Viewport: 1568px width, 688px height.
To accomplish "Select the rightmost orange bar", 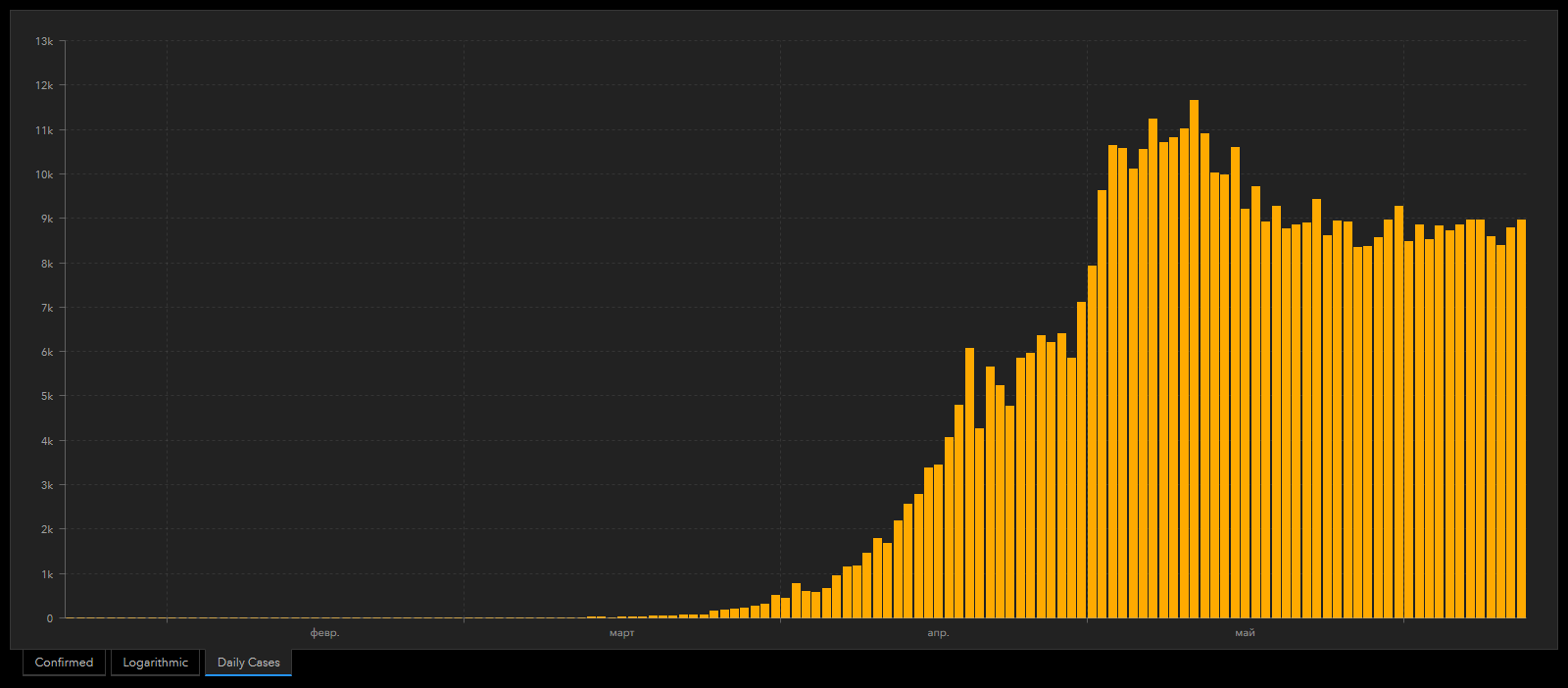I will pyautogui.click(x=1521, y=419).
